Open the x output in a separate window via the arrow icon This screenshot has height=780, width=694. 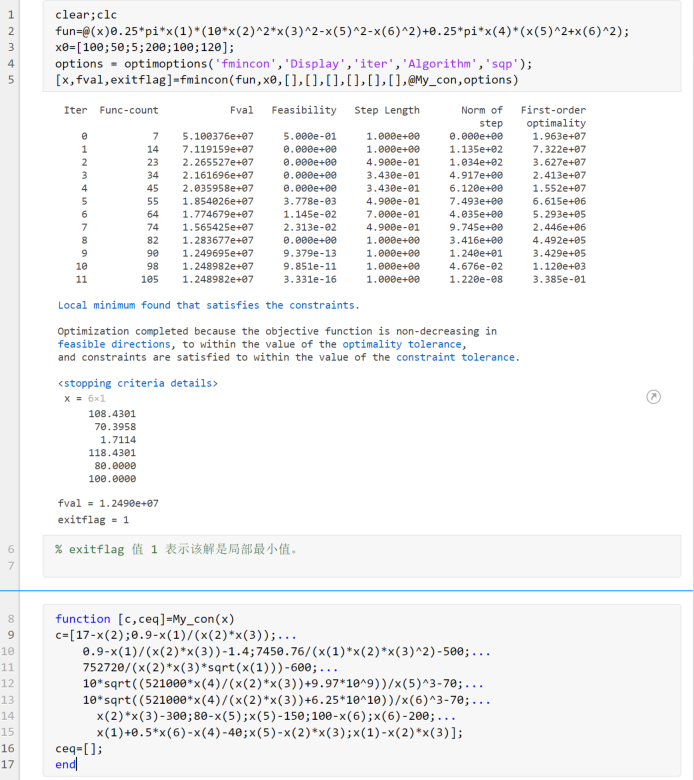(x=653, y=397)
